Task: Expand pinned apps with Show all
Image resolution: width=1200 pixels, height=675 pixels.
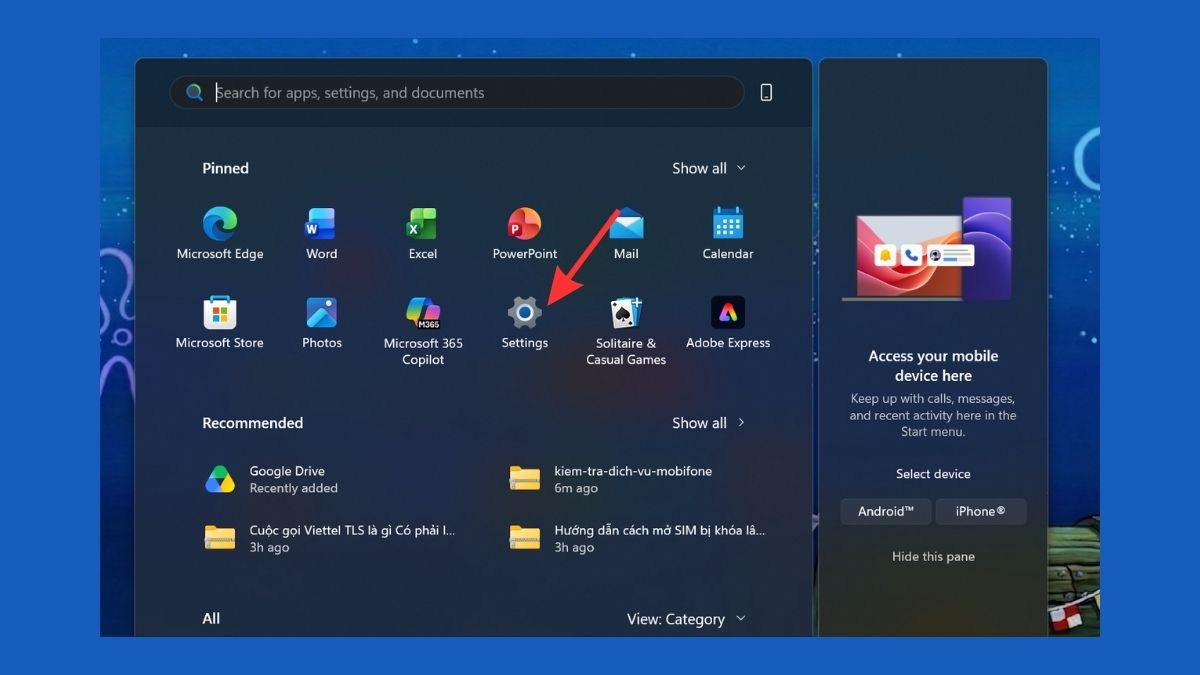Action: (709, 168)
